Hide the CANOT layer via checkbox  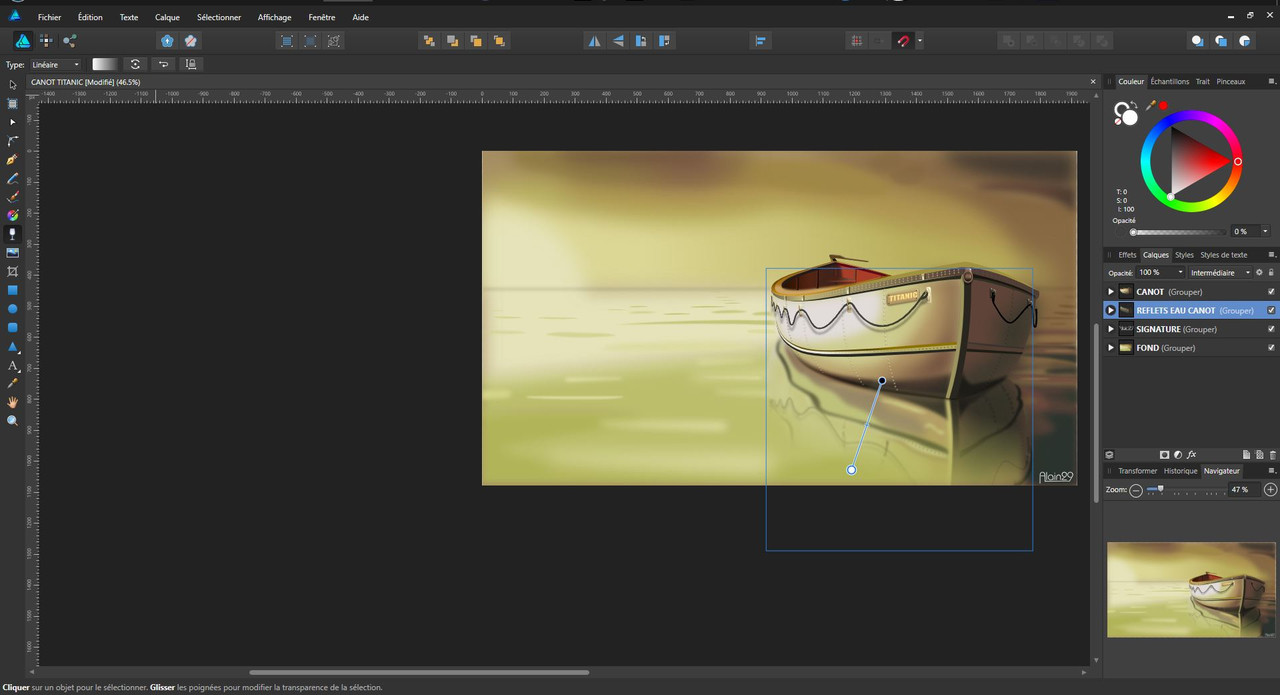1271,292
